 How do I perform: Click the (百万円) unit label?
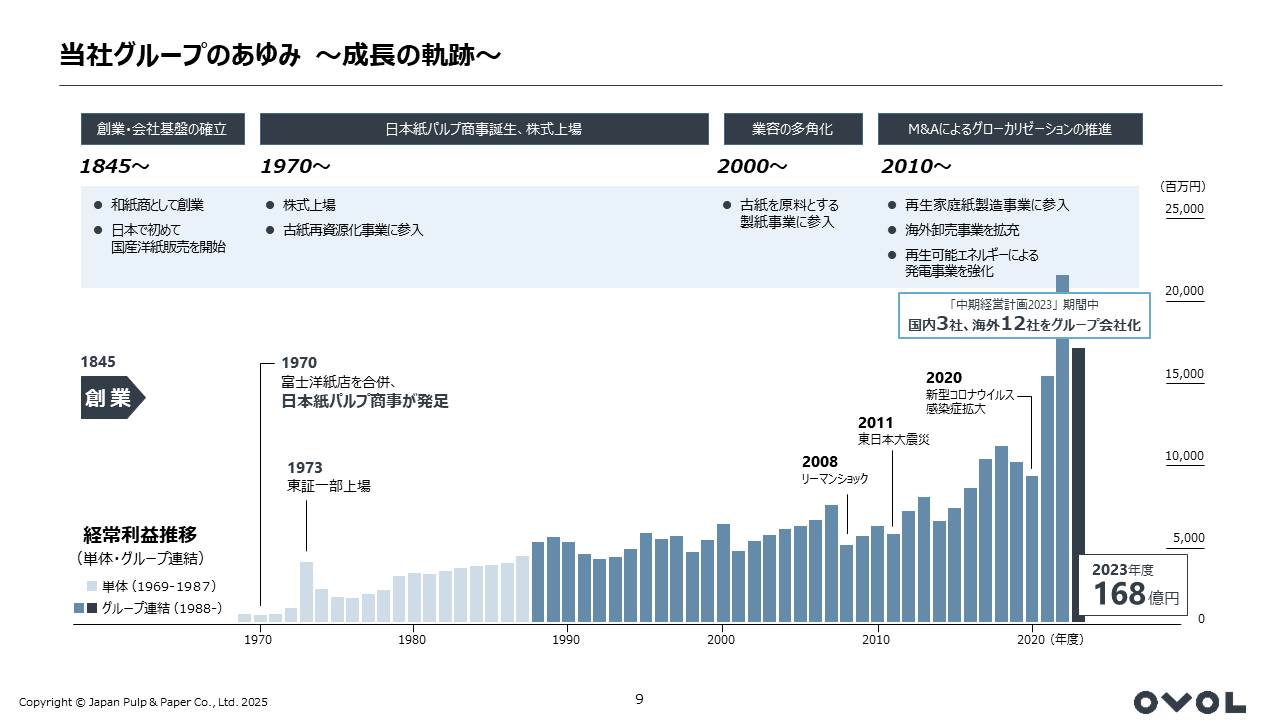click(1183, 186)
